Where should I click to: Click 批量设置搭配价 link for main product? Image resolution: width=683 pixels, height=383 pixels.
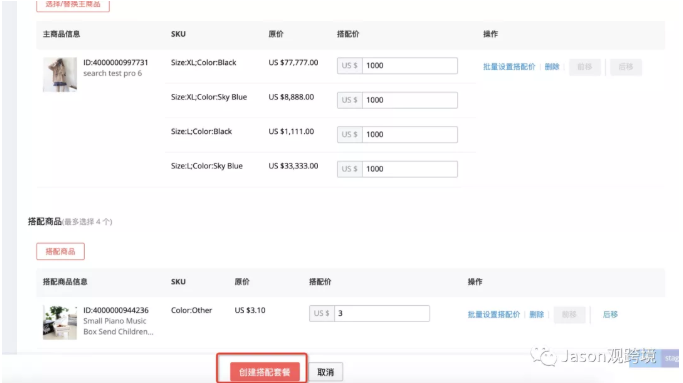point(509,67)
